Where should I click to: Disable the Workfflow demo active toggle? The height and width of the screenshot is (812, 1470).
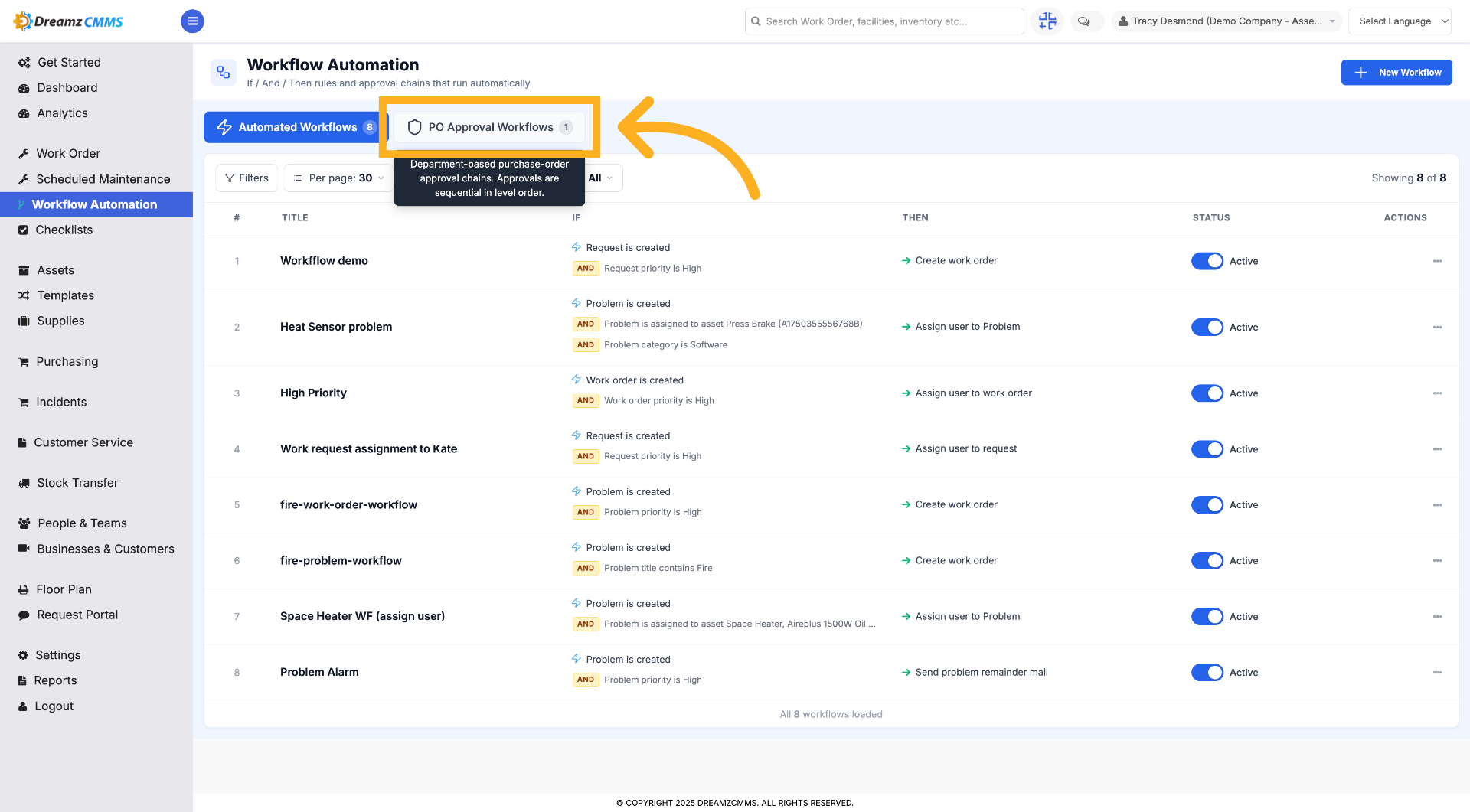[x=1207, y=261]
